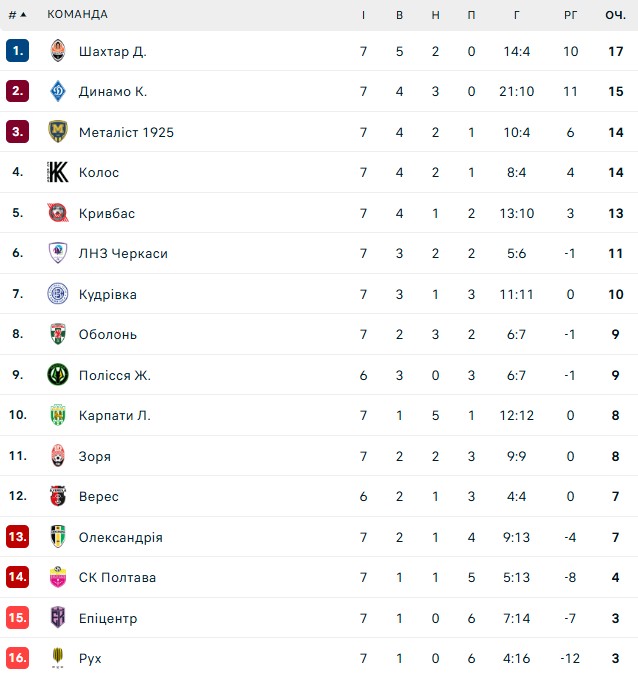Click the Karpaty L. team logo
This screenshot has height=676, width=638.
pos(58,415)
